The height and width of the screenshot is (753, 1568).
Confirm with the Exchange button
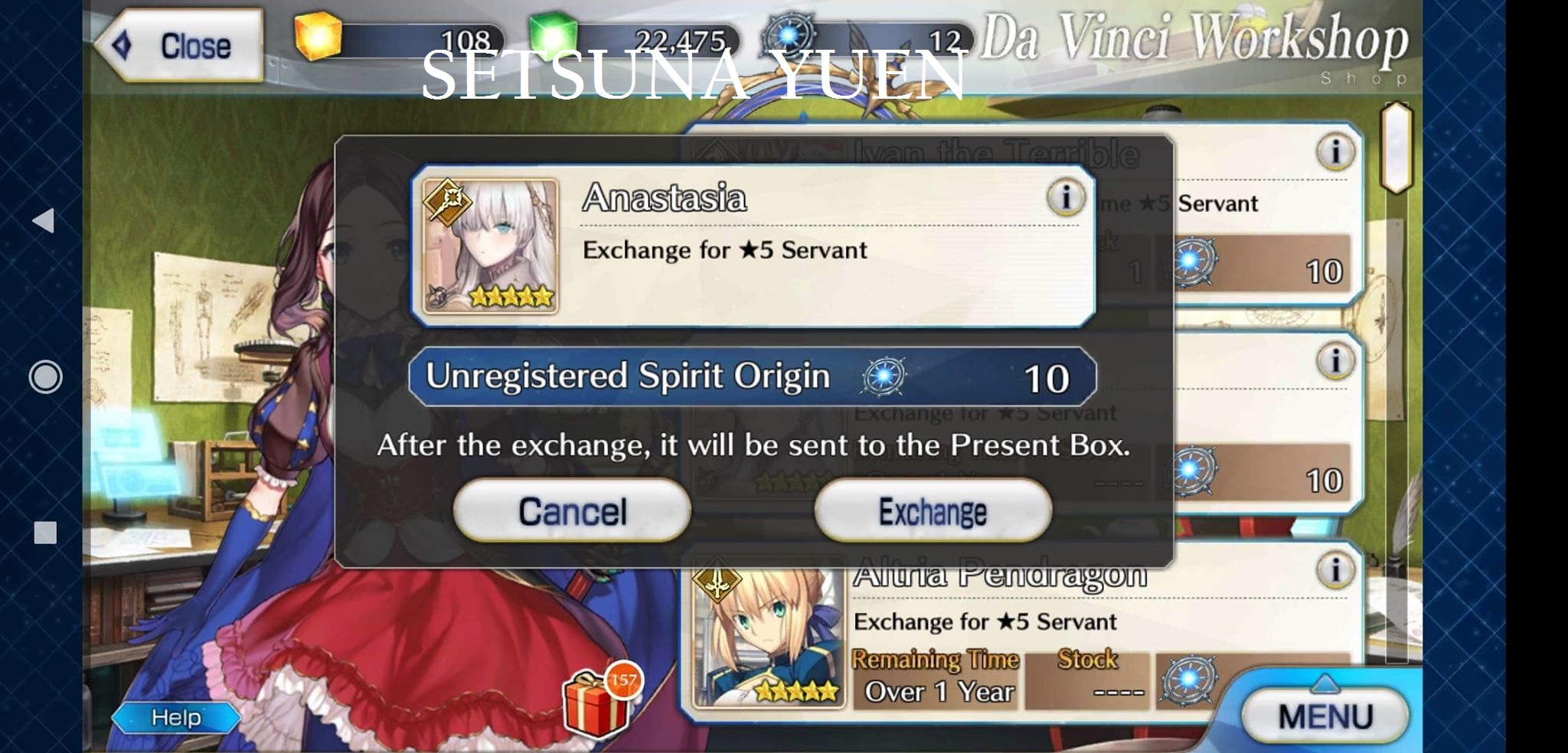pyautogui.click(x=933, y=511)
